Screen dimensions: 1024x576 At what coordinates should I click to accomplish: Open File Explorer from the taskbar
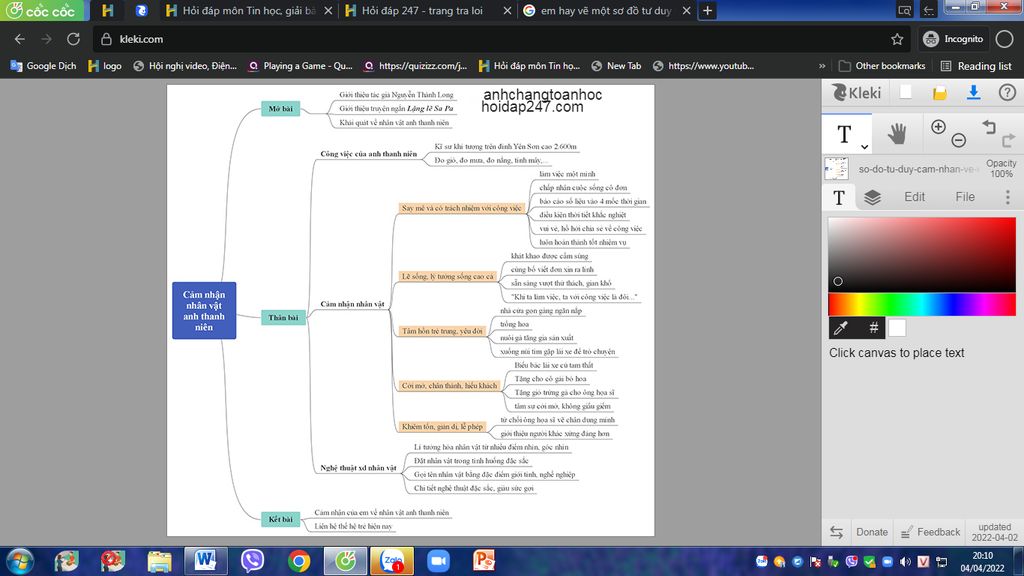(159, 561)
